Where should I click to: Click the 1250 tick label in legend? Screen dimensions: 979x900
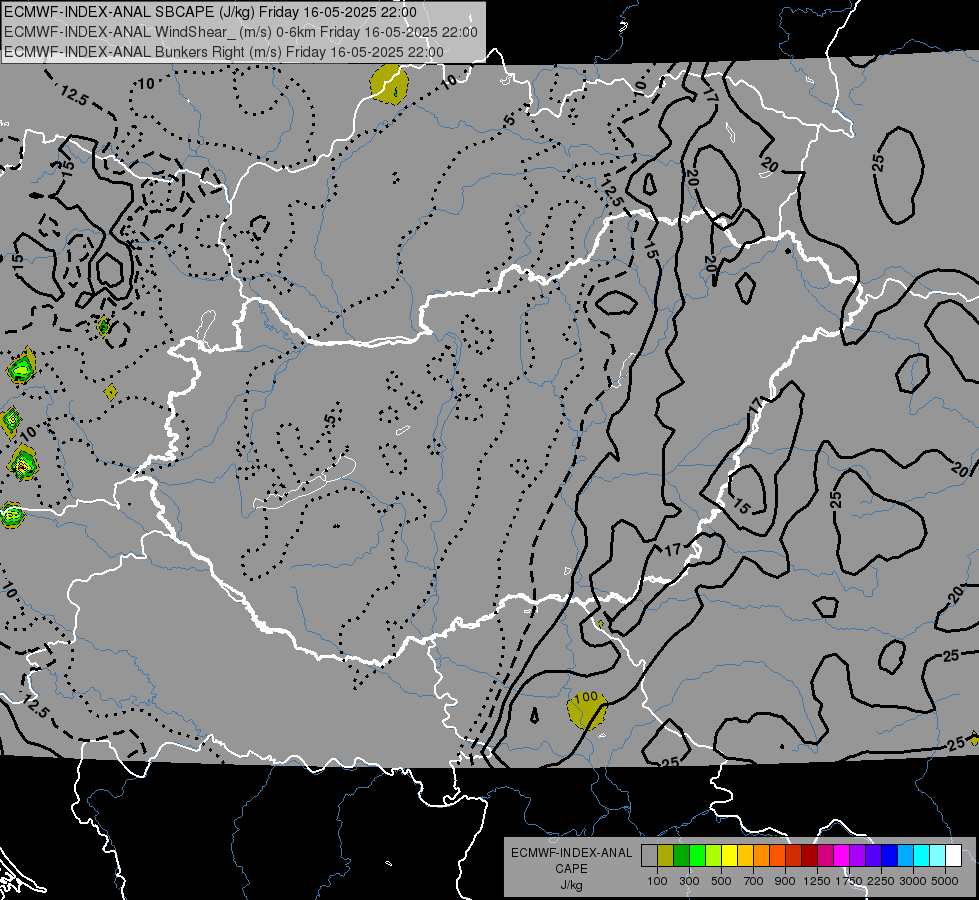pyautogui.click(x=817, y=881)
